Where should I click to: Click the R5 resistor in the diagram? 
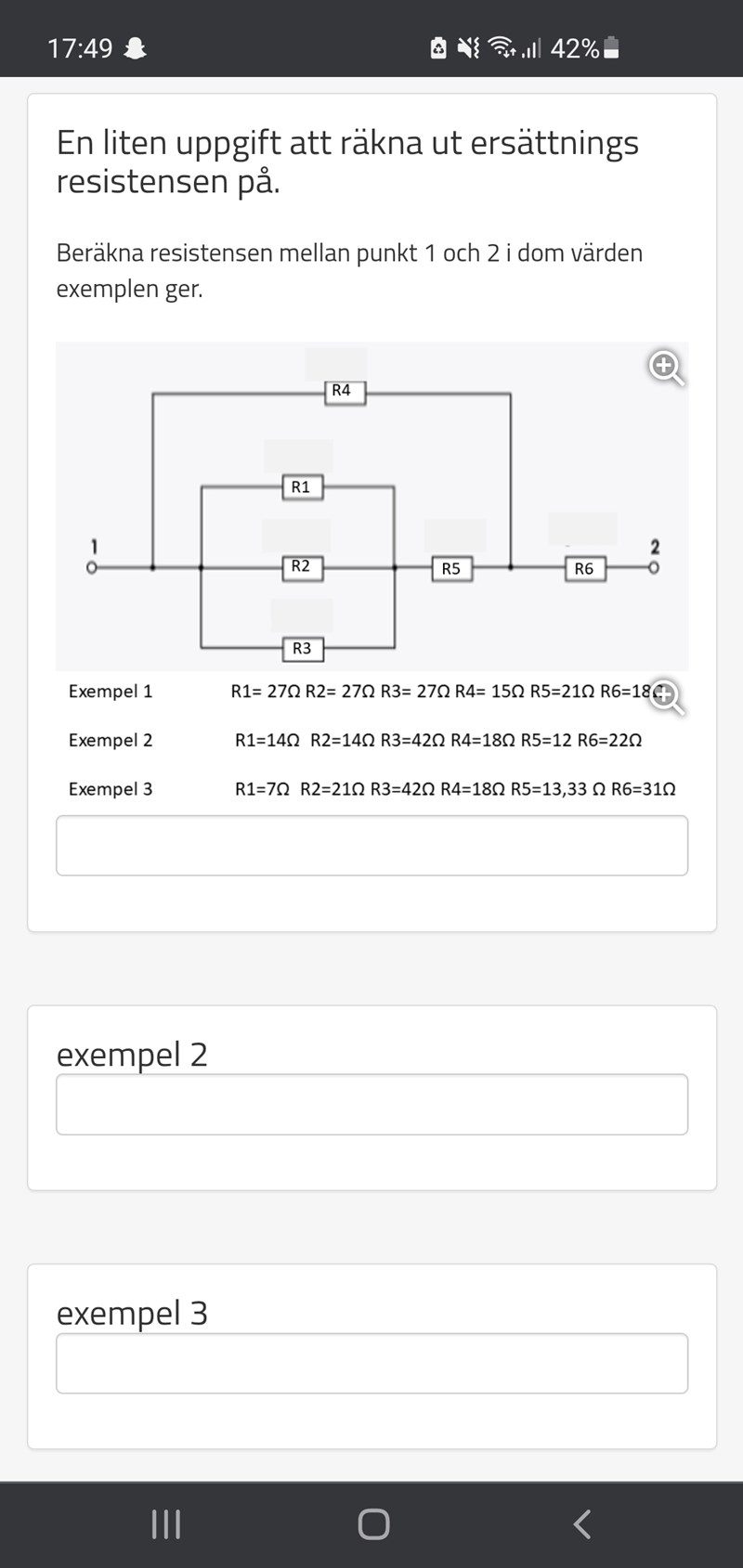451,568
